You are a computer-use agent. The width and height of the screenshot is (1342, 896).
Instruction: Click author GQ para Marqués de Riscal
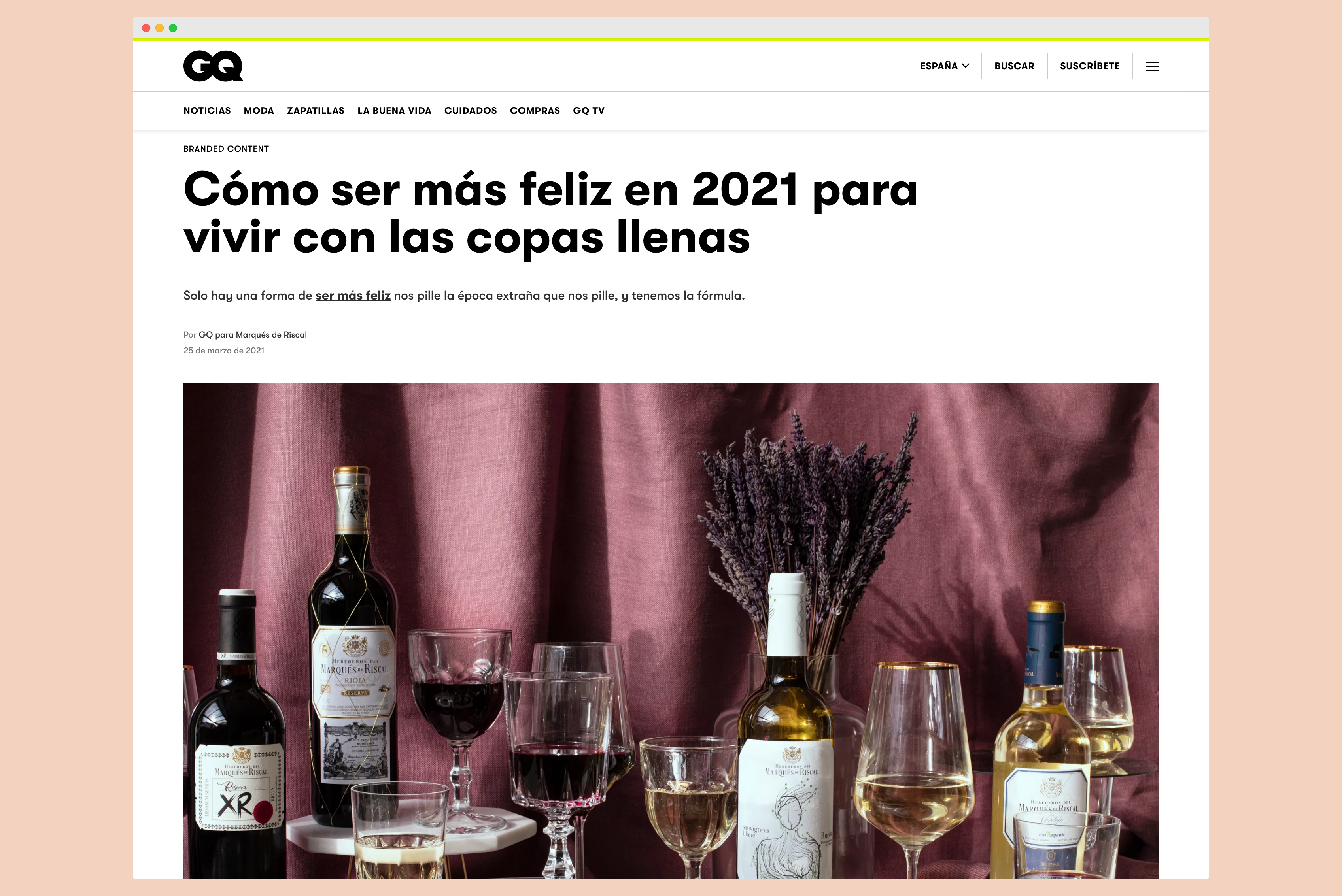point(252,335)
